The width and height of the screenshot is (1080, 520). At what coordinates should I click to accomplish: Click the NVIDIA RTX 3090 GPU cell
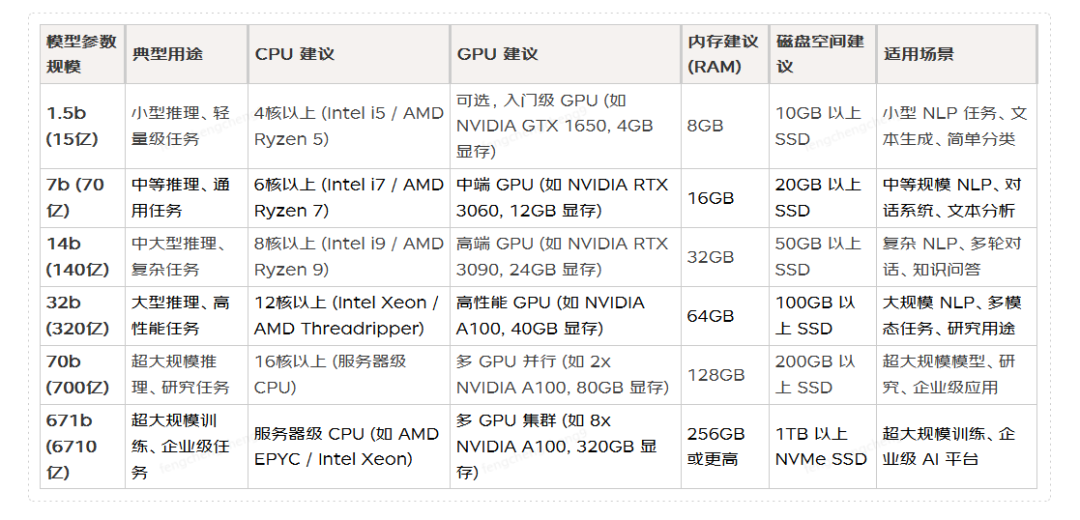point(562,256)
